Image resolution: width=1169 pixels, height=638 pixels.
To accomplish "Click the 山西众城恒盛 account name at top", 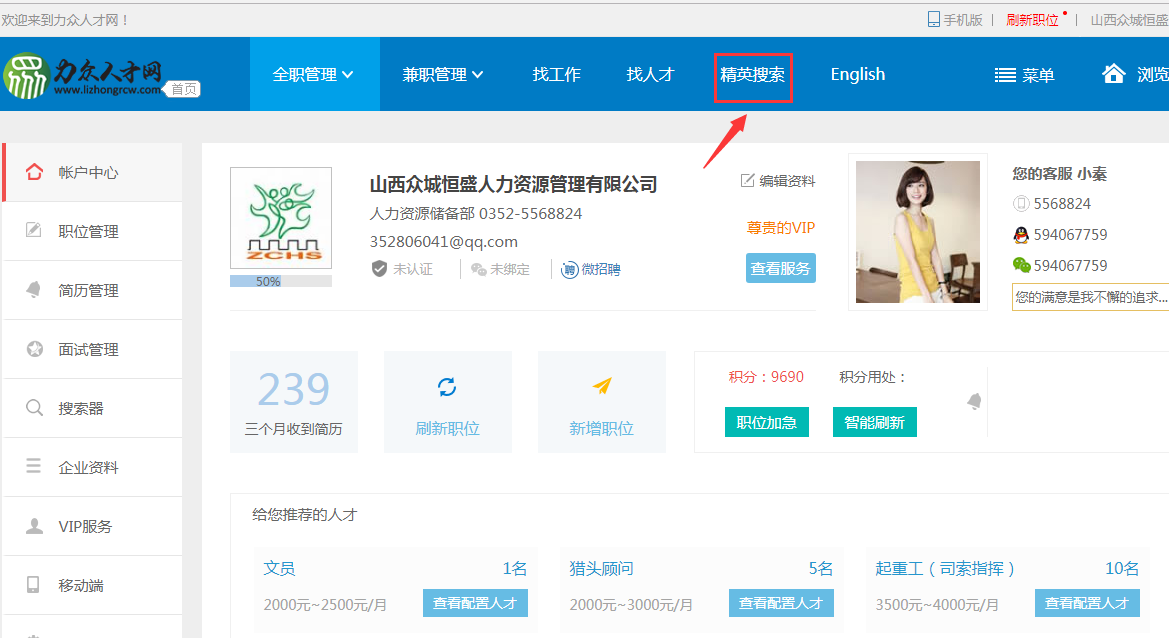I will (x=1129, y=19).
